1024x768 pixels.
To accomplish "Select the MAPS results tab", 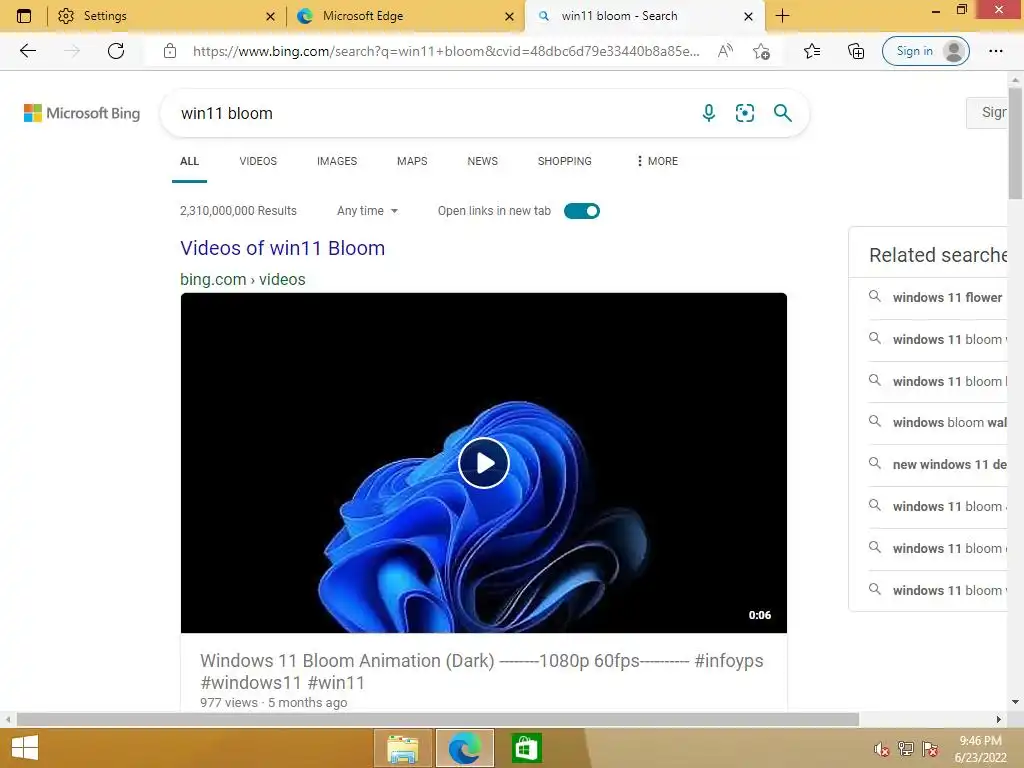I will point(412,161).
